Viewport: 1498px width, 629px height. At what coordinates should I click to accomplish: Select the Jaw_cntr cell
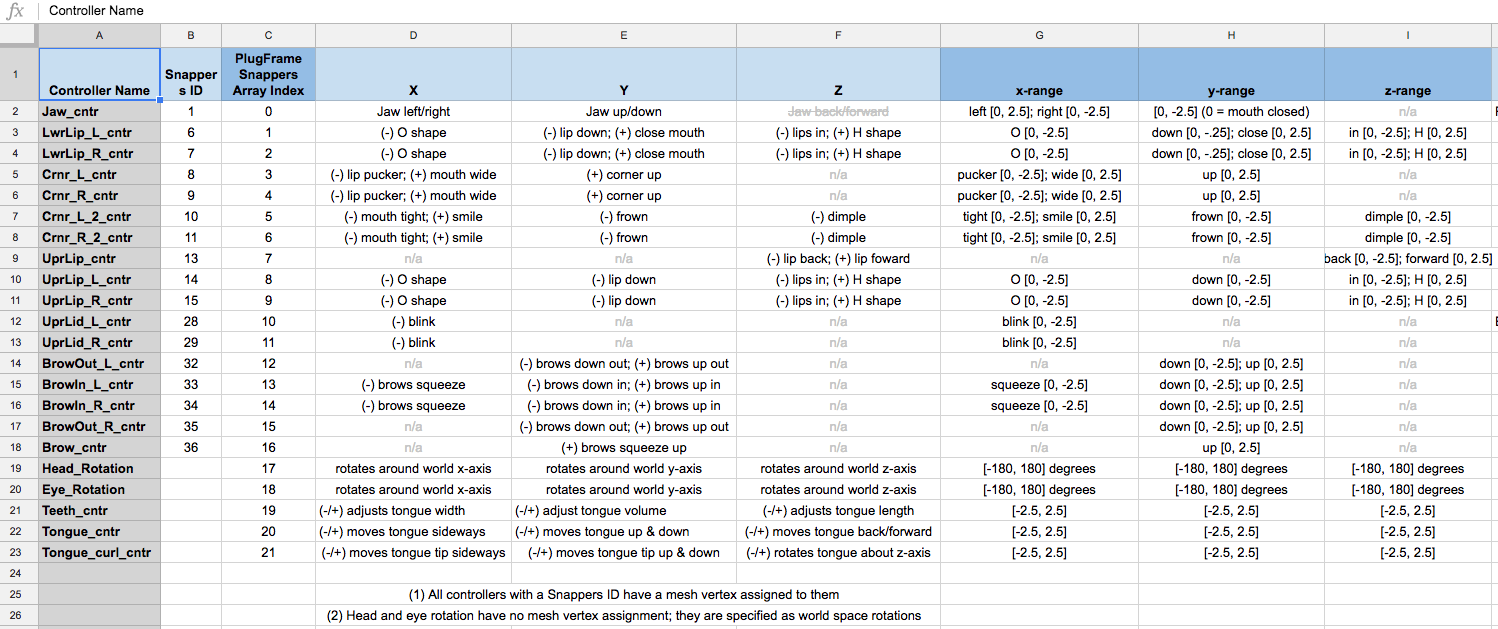point(99,112)
